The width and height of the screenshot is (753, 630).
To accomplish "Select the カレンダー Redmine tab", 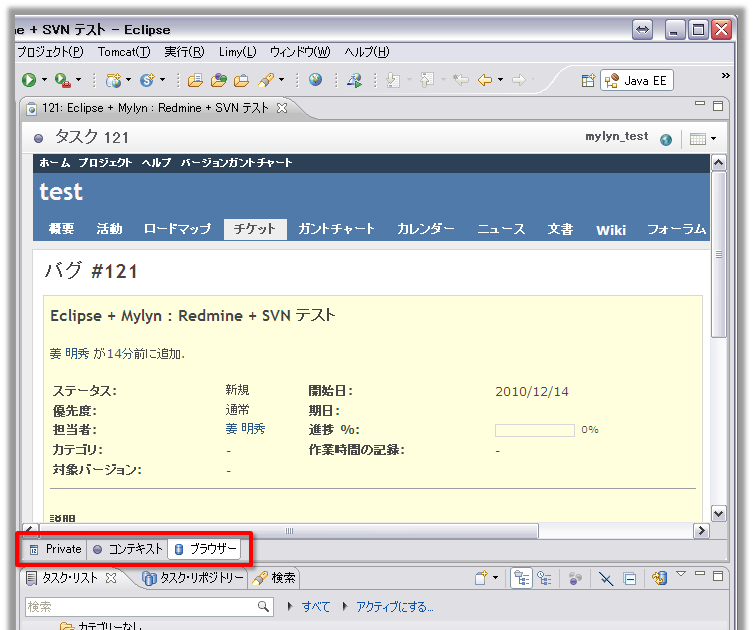I will pyautogui.click(x=425, y=229).
